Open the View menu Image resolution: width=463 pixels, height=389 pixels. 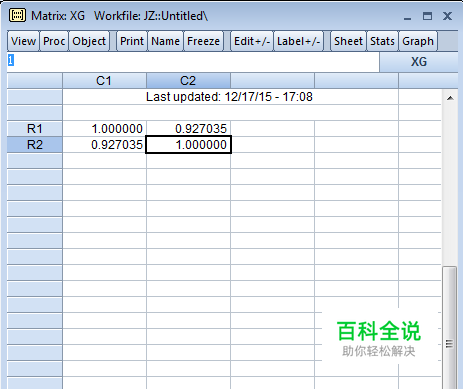(x=23, y=41)
